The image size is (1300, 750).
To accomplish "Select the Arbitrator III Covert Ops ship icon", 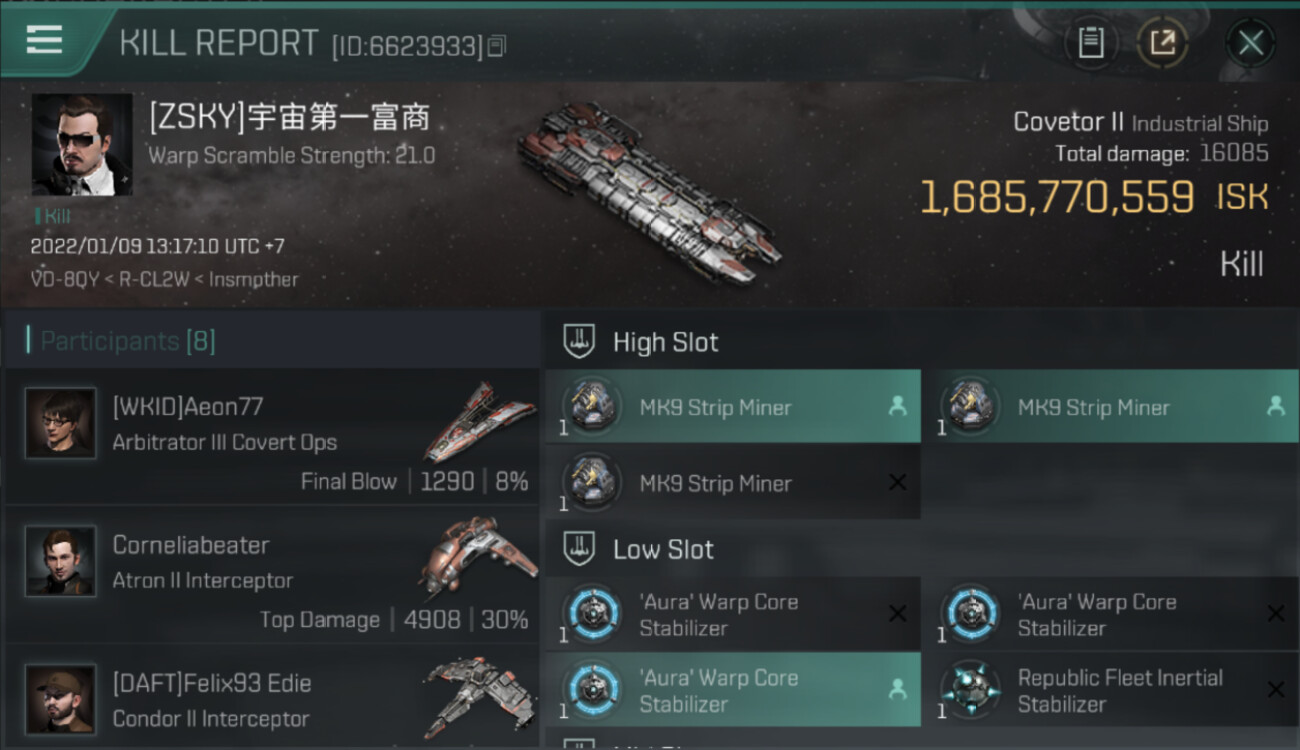I will coord(480,420).
